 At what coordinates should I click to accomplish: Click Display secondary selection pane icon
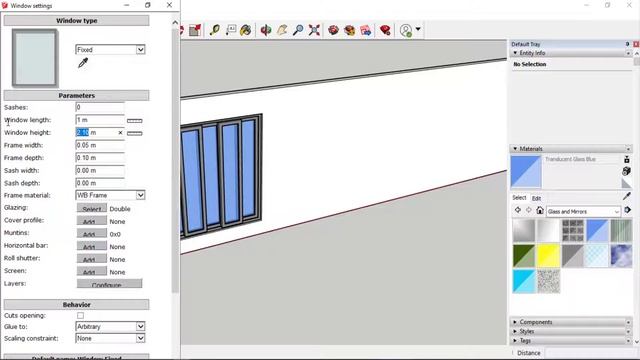click(x=627, y=160)
